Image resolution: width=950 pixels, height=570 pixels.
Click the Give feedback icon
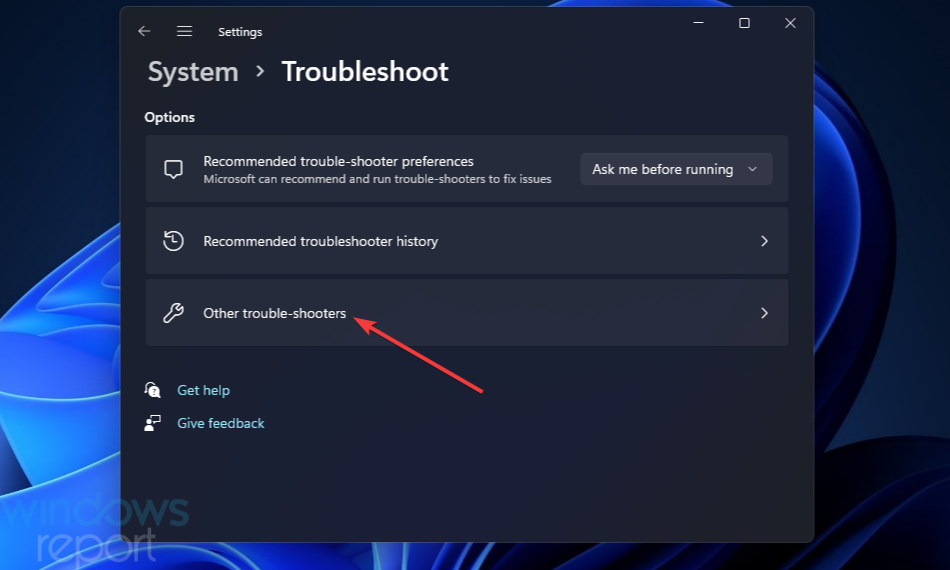153,423
